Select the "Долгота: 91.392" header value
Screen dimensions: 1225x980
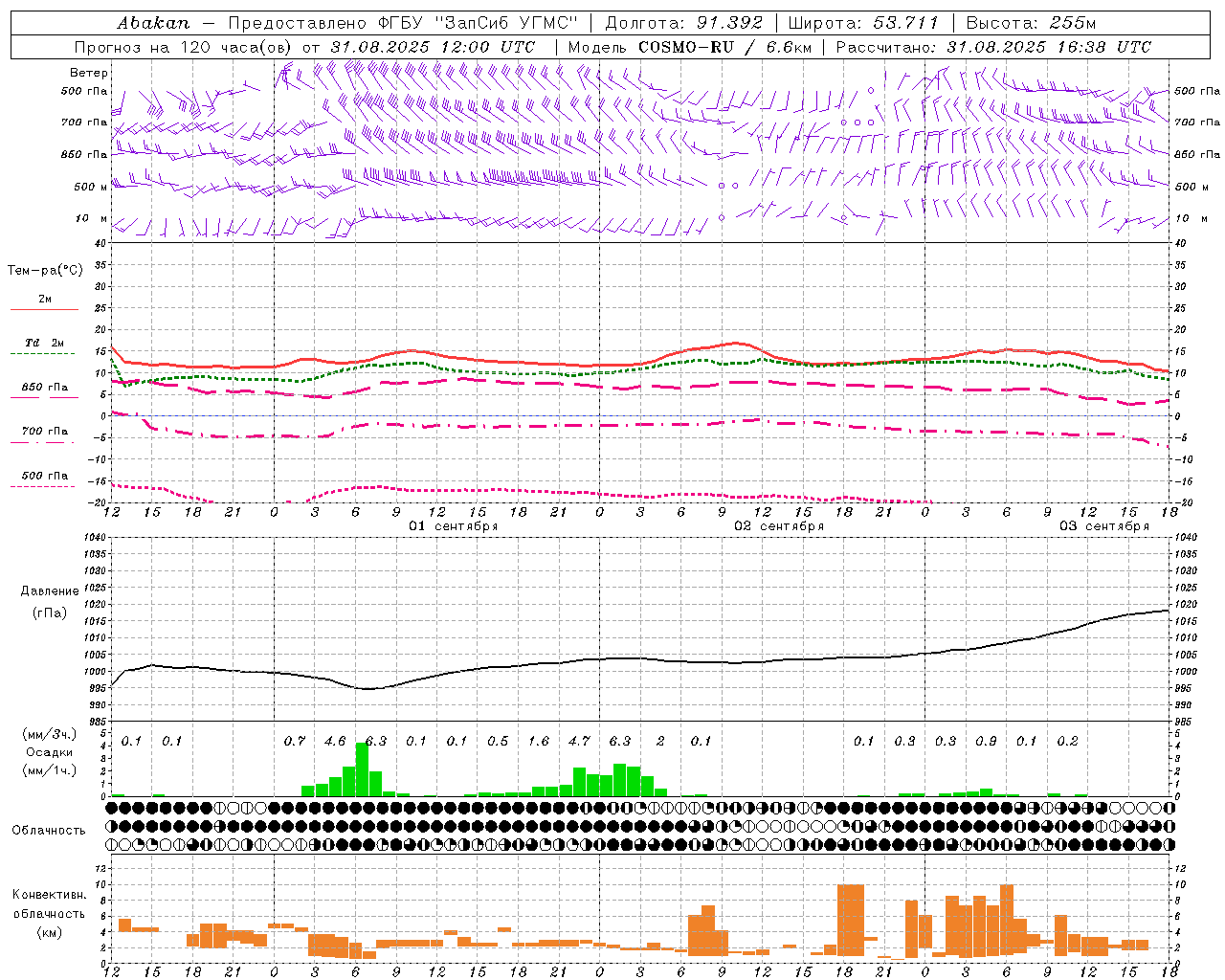coord(684,23)
